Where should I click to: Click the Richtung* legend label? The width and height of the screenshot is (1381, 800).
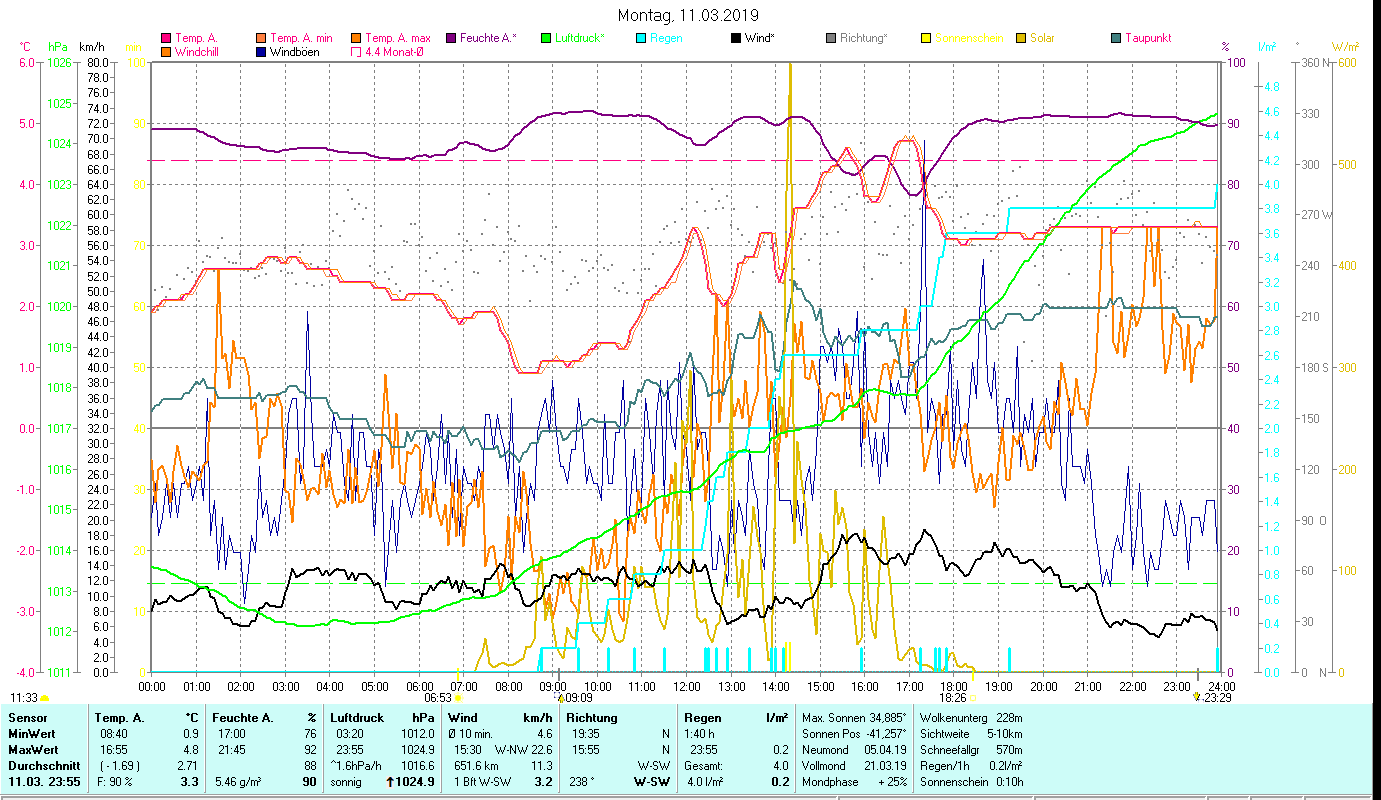(x=864, y=39)
